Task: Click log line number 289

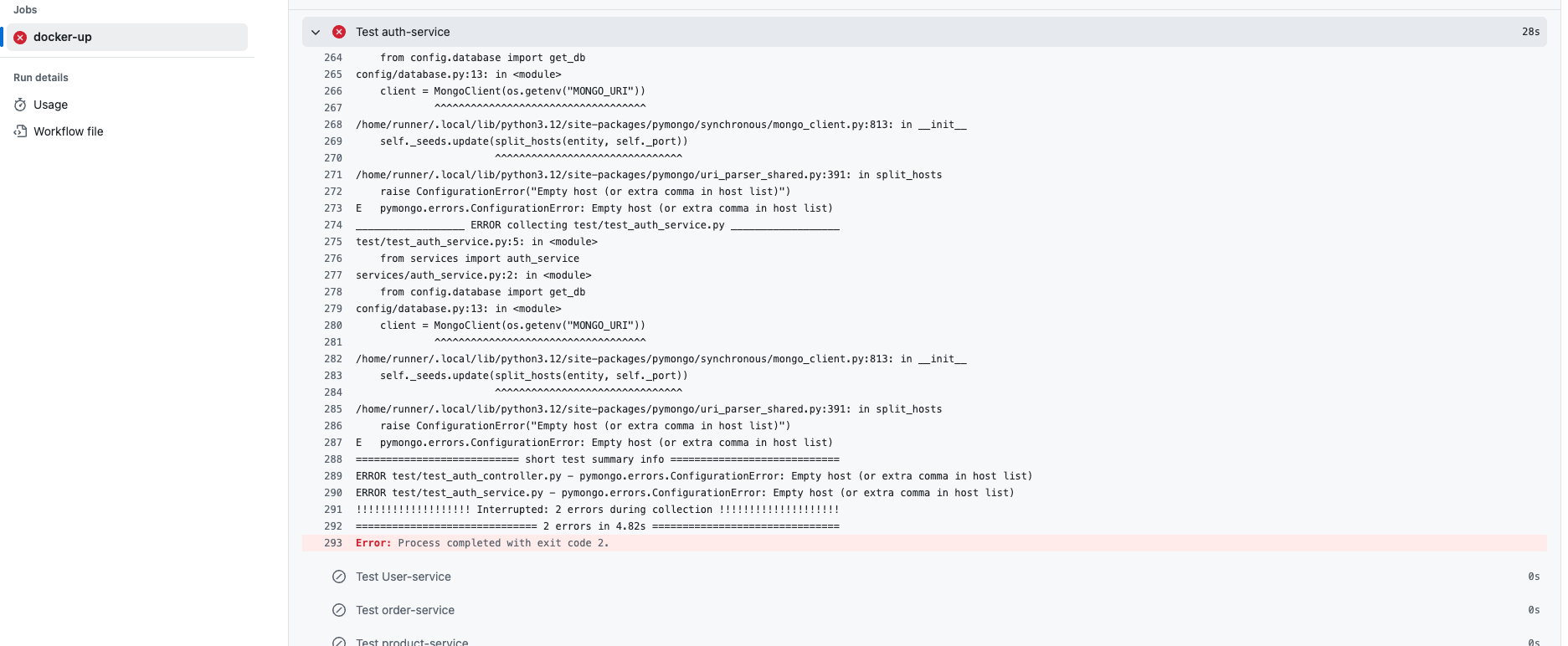Action: click(332, 476)
